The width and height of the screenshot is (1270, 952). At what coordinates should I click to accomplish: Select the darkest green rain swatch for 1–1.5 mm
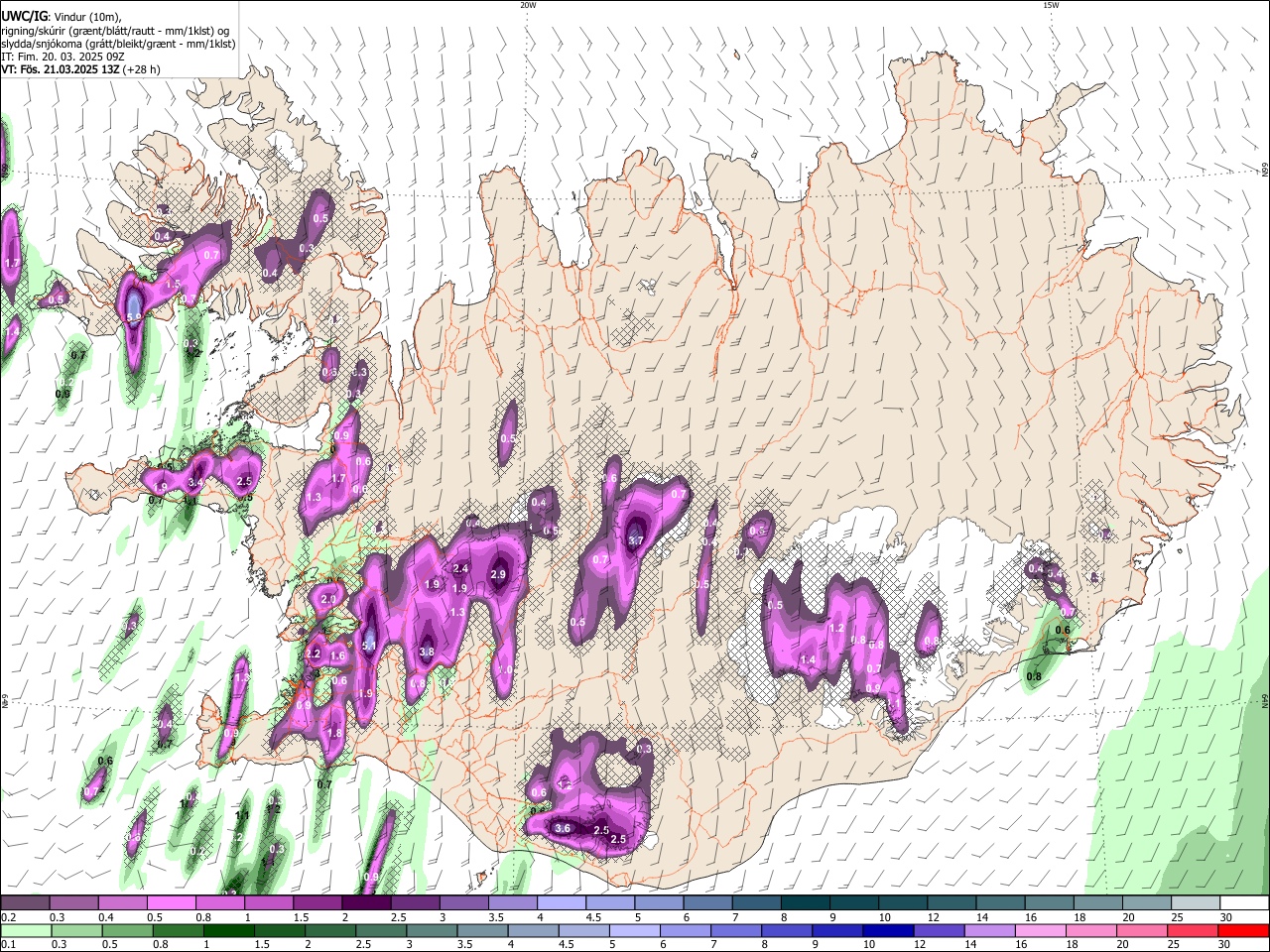coord(228,931)
